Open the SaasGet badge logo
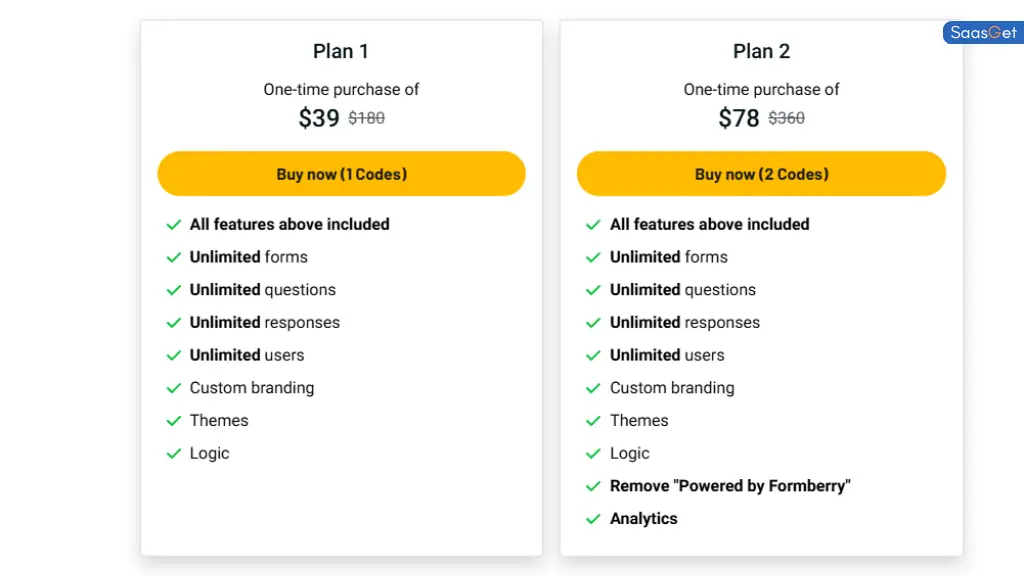1024x576 pixels. pos(984,33)
